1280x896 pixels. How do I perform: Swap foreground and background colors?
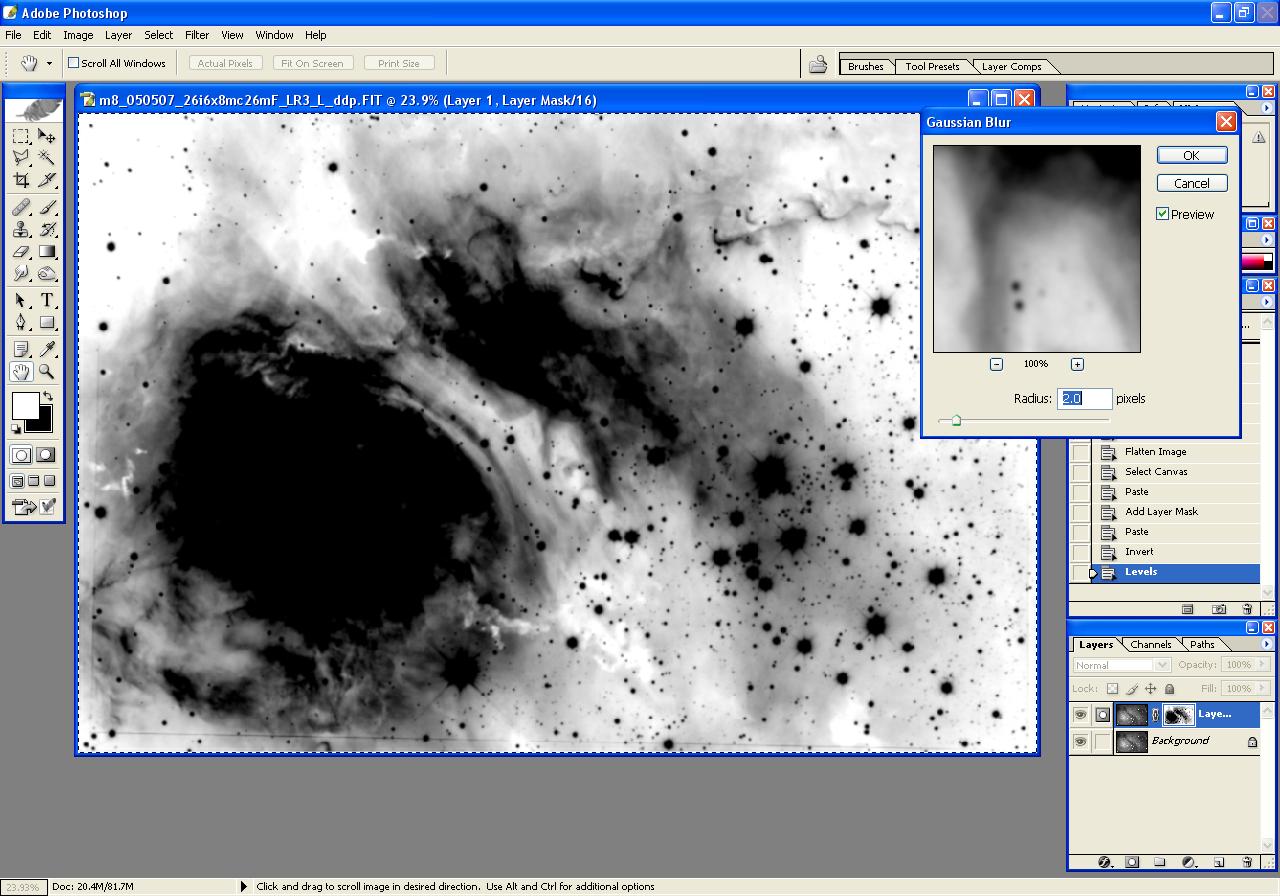[48, 397]
